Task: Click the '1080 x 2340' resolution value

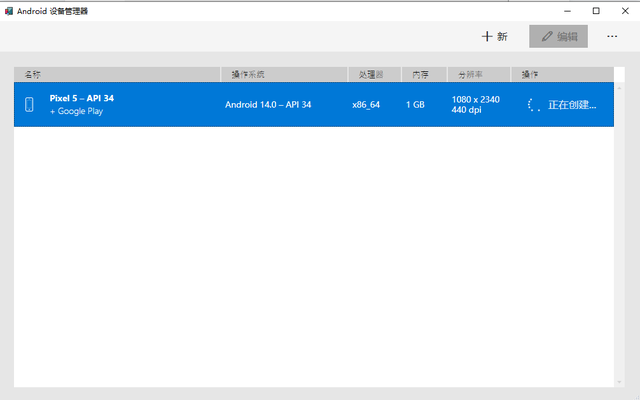Action: click(476, 100)
